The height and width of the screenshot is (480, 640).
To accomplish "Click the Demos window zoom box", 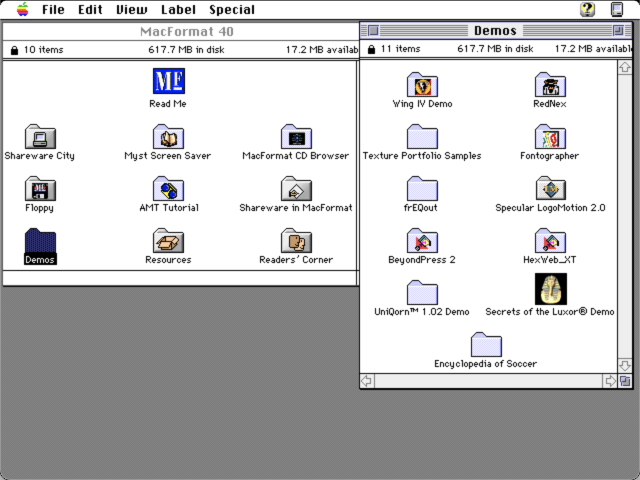I will tap(618, 30).
